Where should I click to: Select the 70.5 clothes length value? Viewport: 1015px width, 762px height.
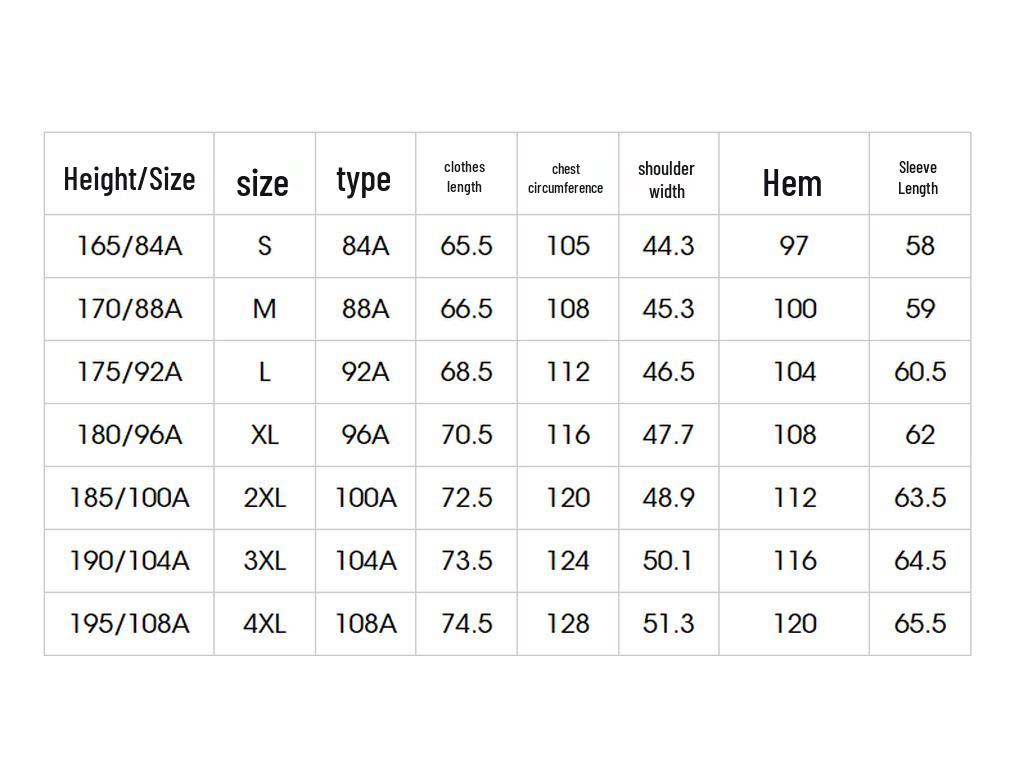[466, 435]
